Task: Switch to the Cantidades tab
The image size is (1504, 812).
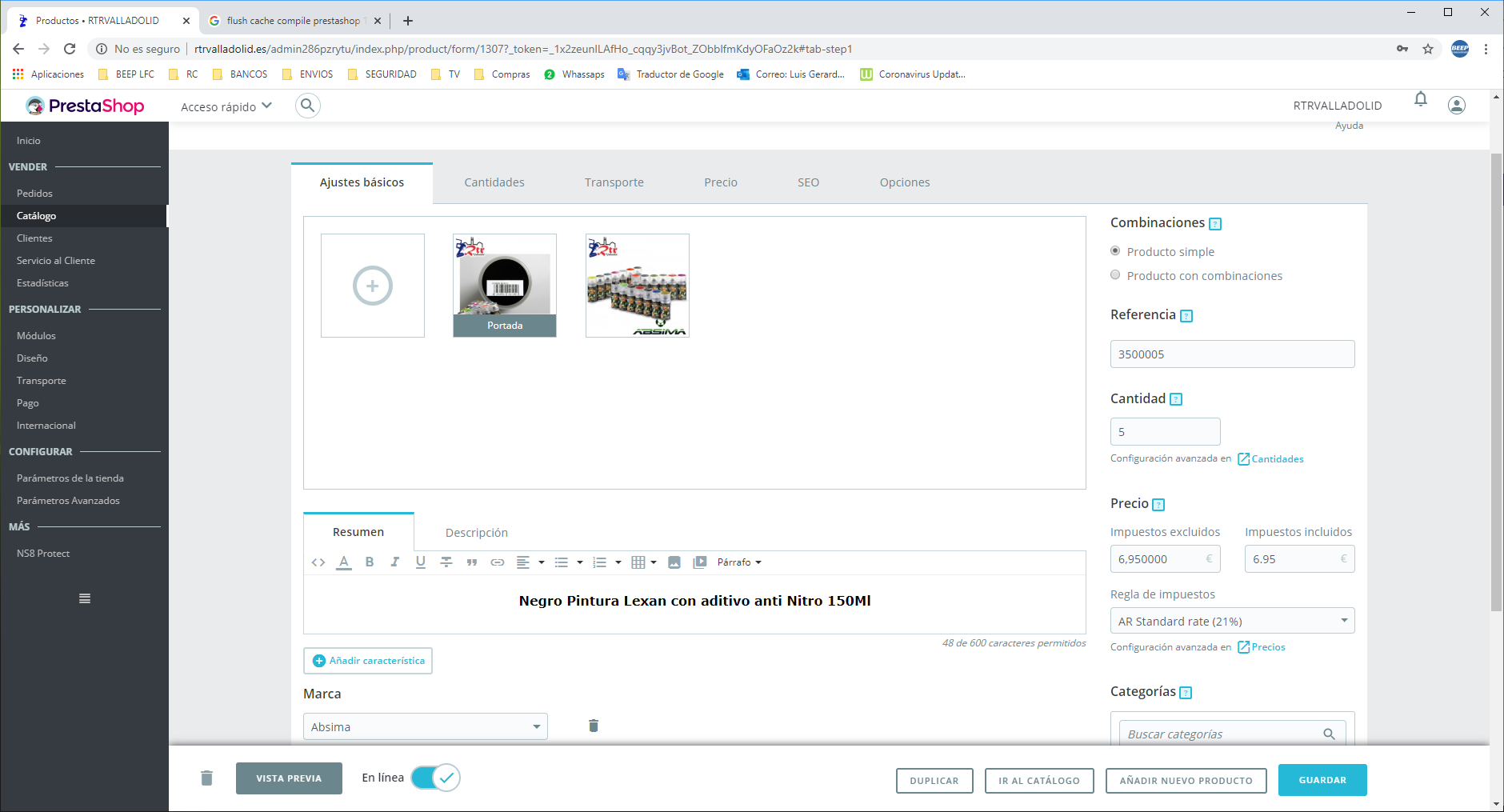Action: tap(494, 182)
